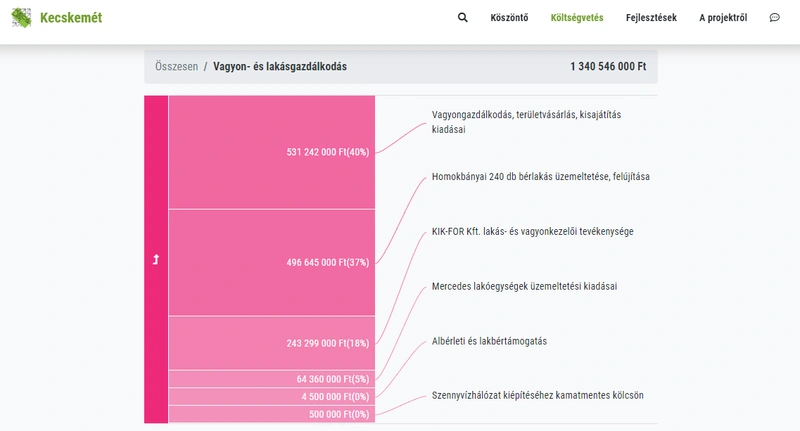Image resolution: width=800 pixels, height=431 pixels.
Task: Open the chat bubble feedback icon
Action: (x=774, y=17)
